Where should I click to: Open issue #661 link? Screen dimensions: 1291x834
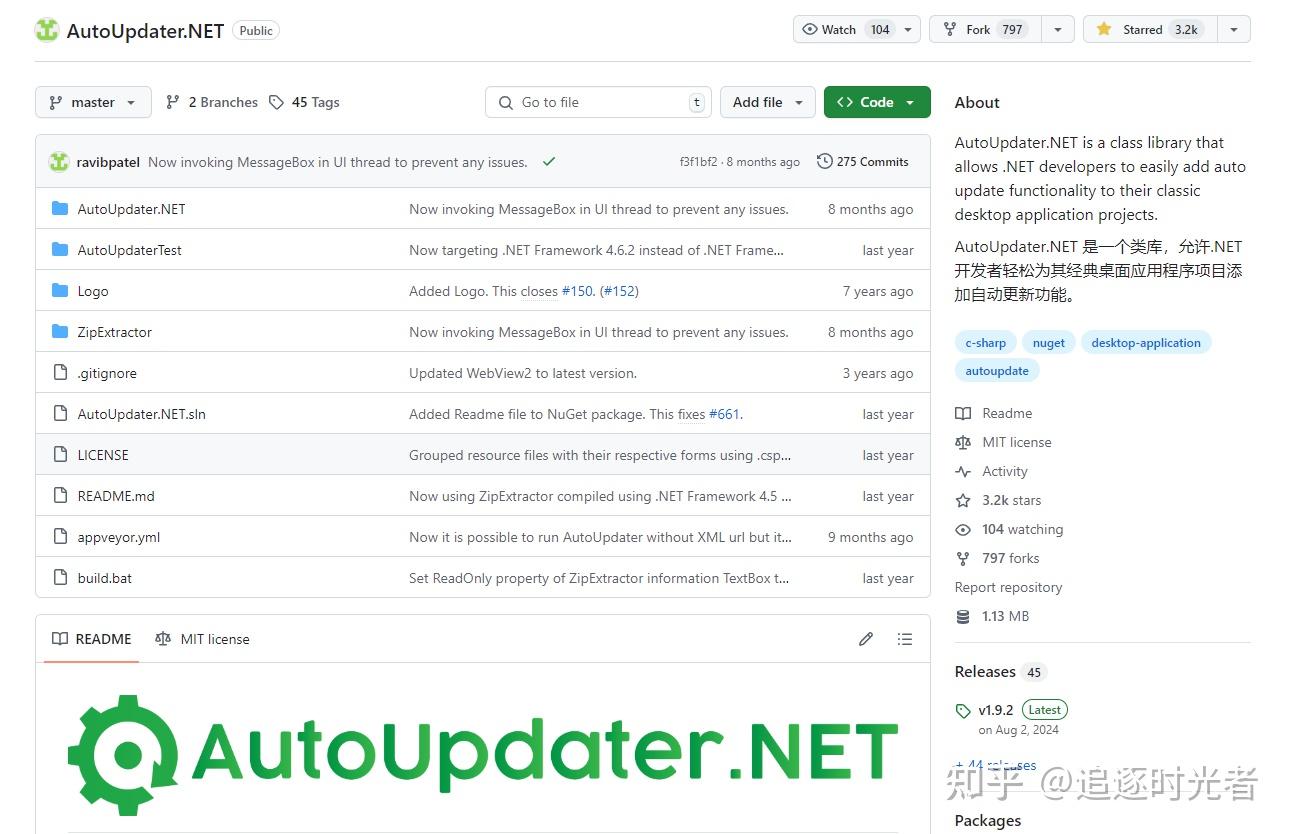point(724,414)
